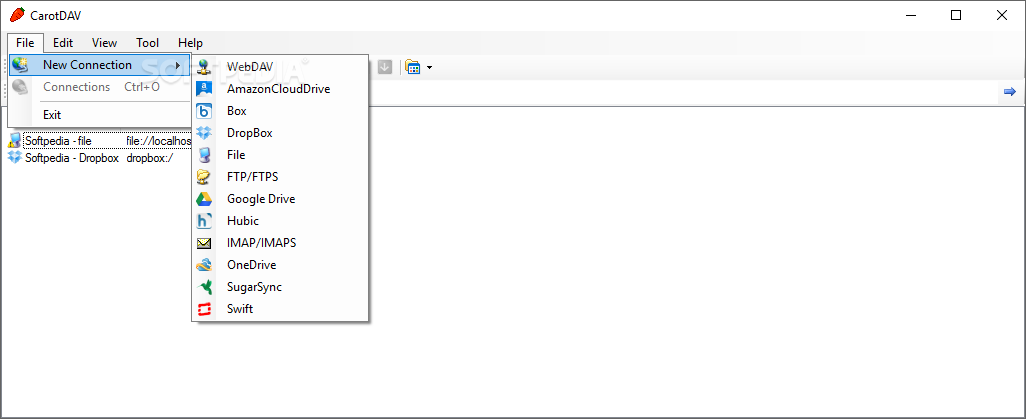This screenshot has width=1026, height=419.
Task: Click the Box logo icon
Action: (x=204, y=111)
